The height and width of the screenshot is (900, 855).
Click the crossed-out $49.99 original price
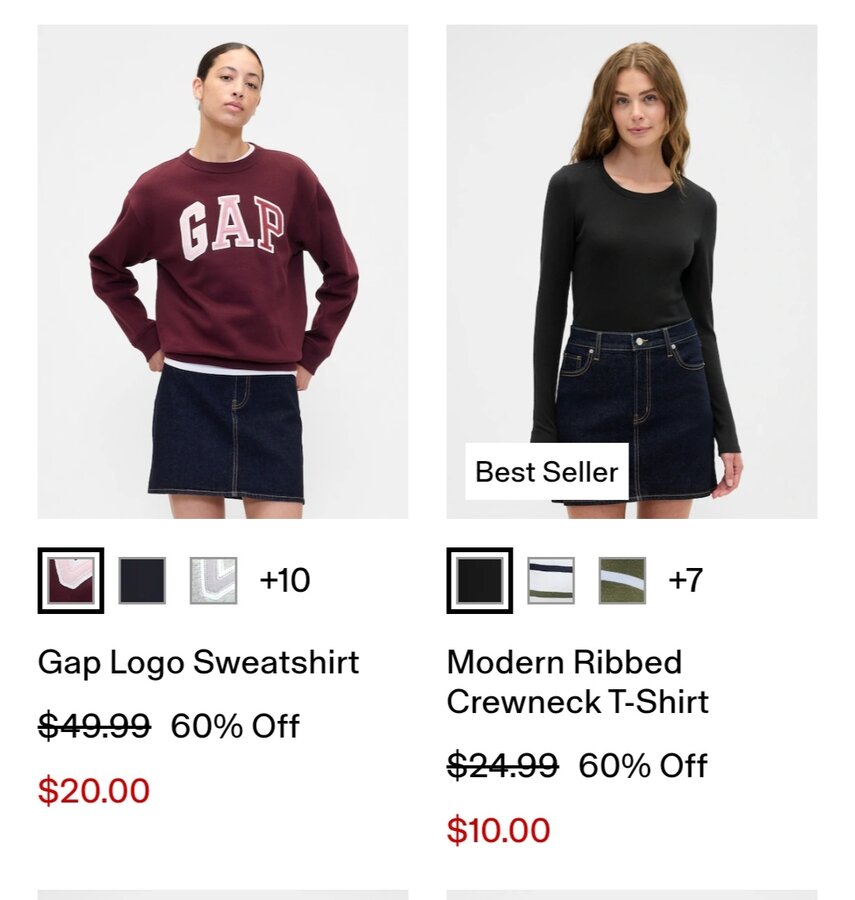point(95,726)
